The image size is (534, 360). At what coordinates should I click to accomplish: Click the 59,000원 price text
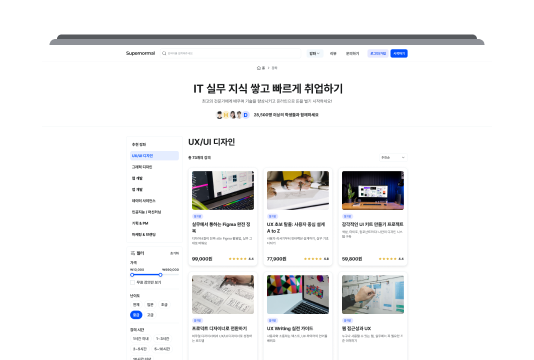pyautogui.click(x=352, y=259)
